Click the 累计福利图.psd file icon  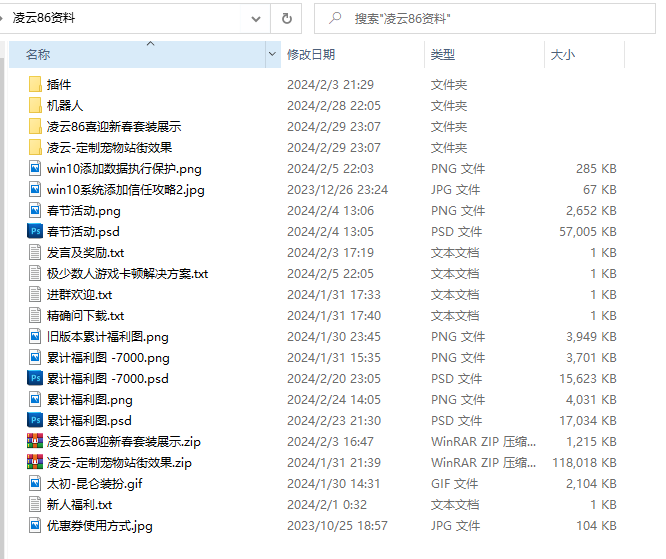click(35, 421)
